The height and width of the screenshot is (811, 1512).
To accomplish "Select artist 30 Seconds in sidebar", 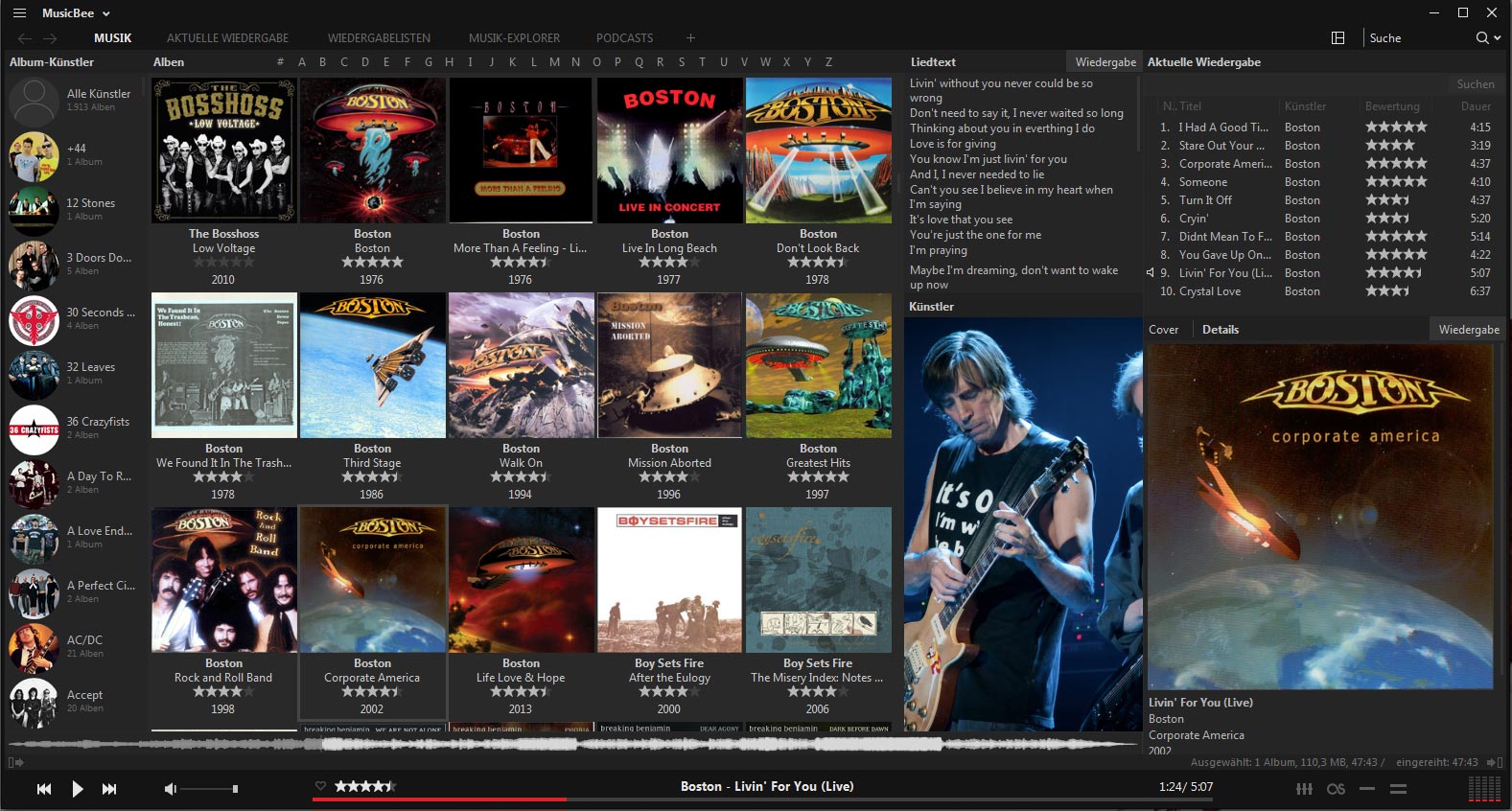I will click(75, 319).
